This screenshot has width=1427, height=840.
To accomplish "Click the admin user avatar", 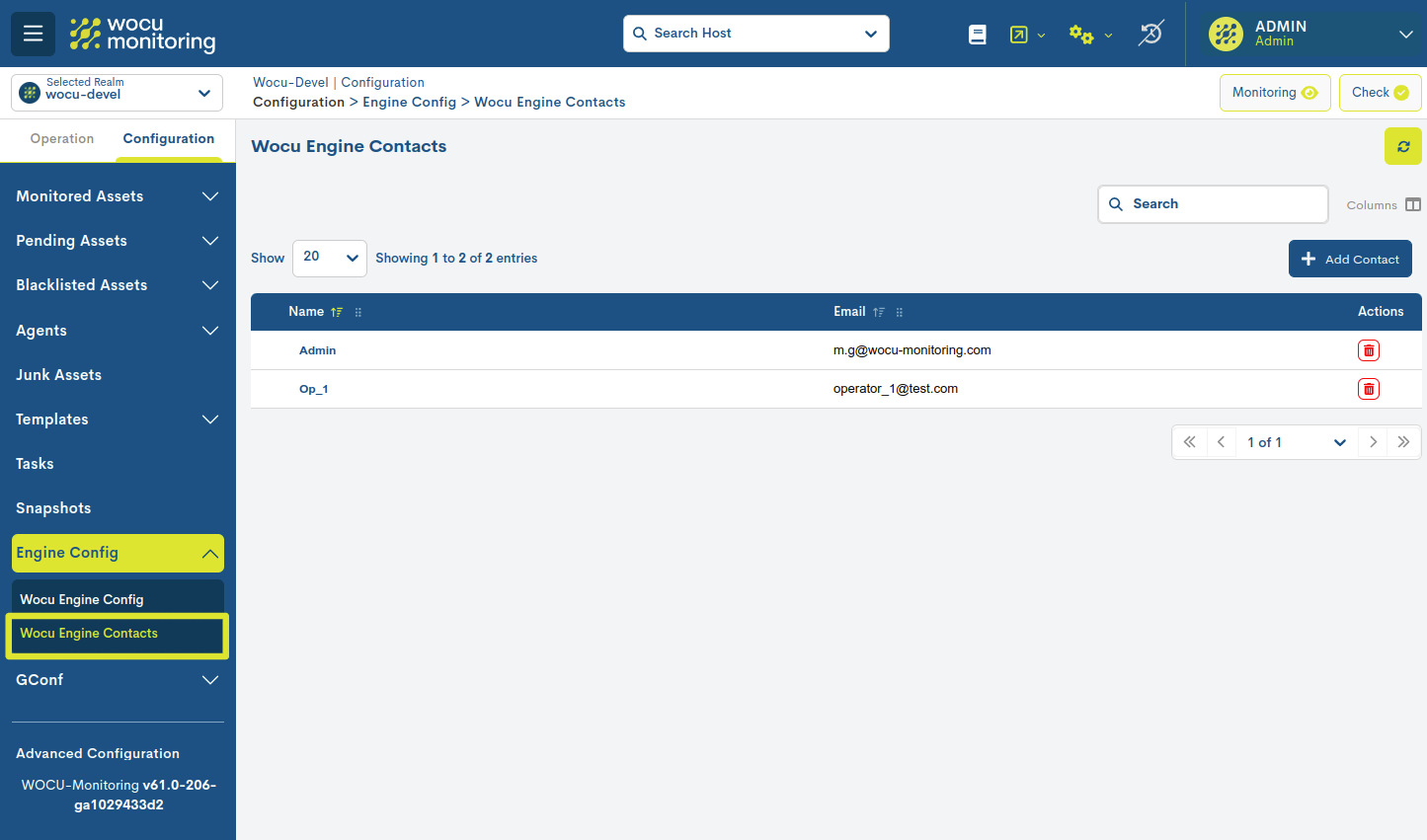I will point(1226,34).
